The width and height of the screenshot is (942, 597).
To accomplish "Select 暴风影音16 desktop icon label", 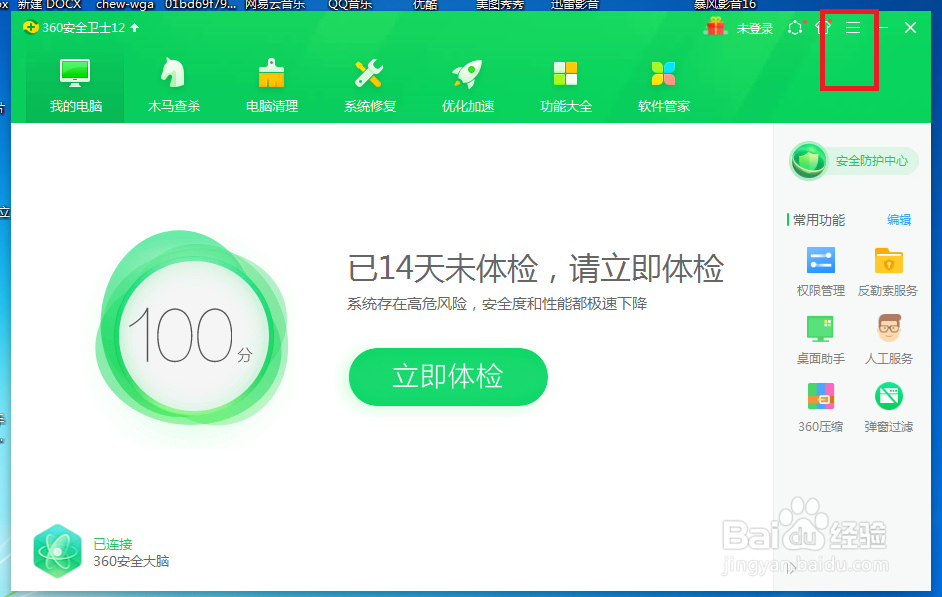I will pyautogui.click(x=725, y=5).
